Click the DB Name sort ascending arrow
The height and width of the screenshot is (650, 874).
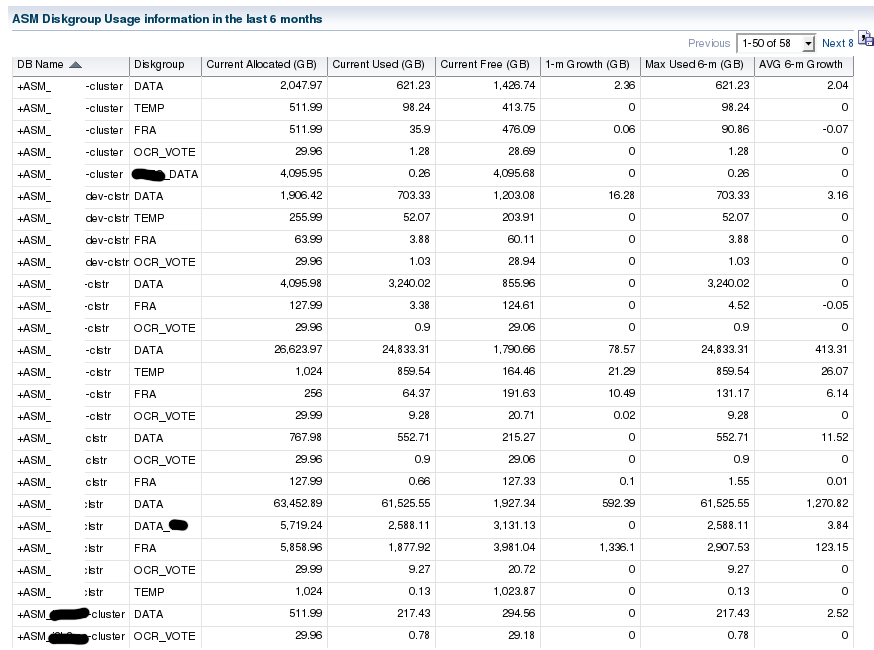coord(75,65)
